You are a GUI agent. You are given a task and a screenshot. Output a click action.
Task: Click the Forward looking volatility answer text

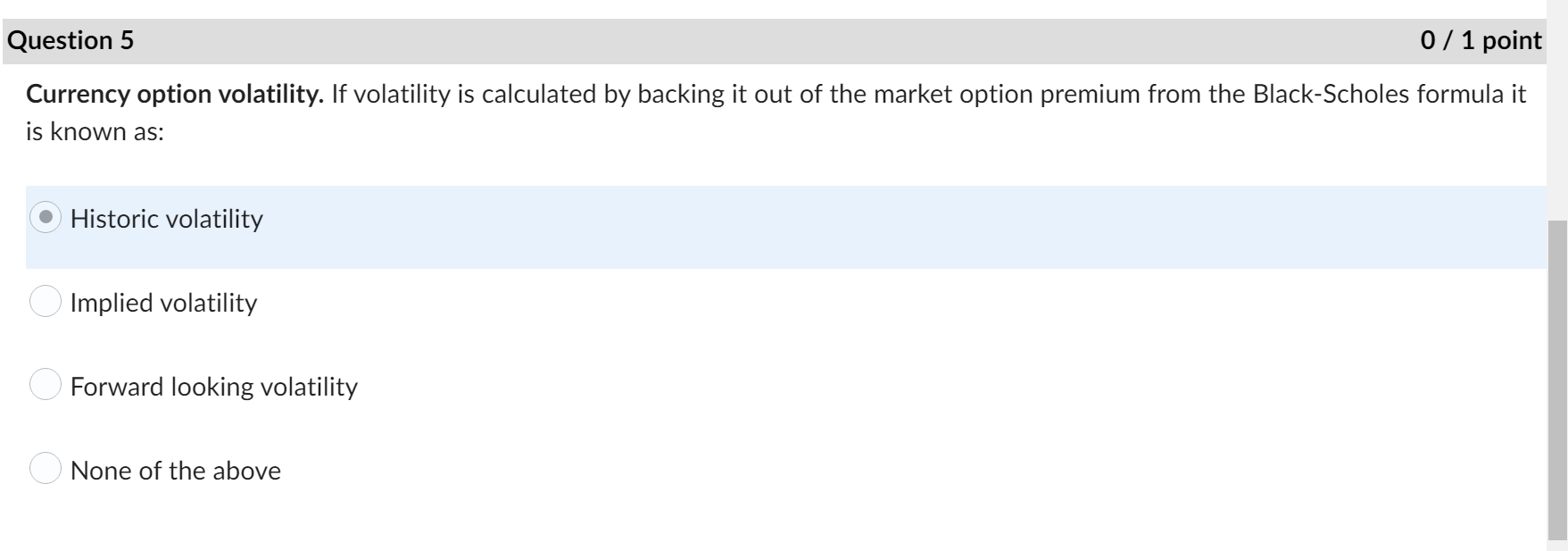[x=214, y=386]
